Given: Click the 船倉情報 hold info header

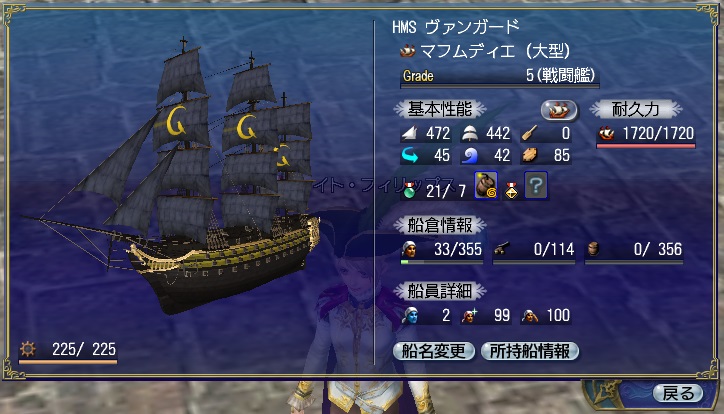Looking at the screenshot, I should tap(440, 225).
